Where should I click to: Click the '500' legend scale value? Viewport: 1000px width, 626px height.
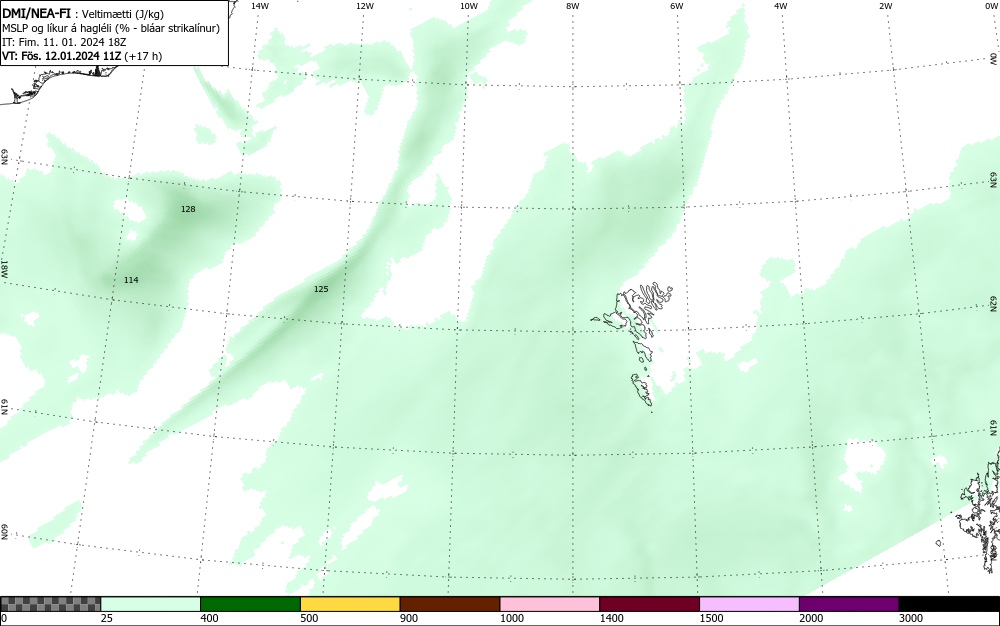tap(309, 618)
